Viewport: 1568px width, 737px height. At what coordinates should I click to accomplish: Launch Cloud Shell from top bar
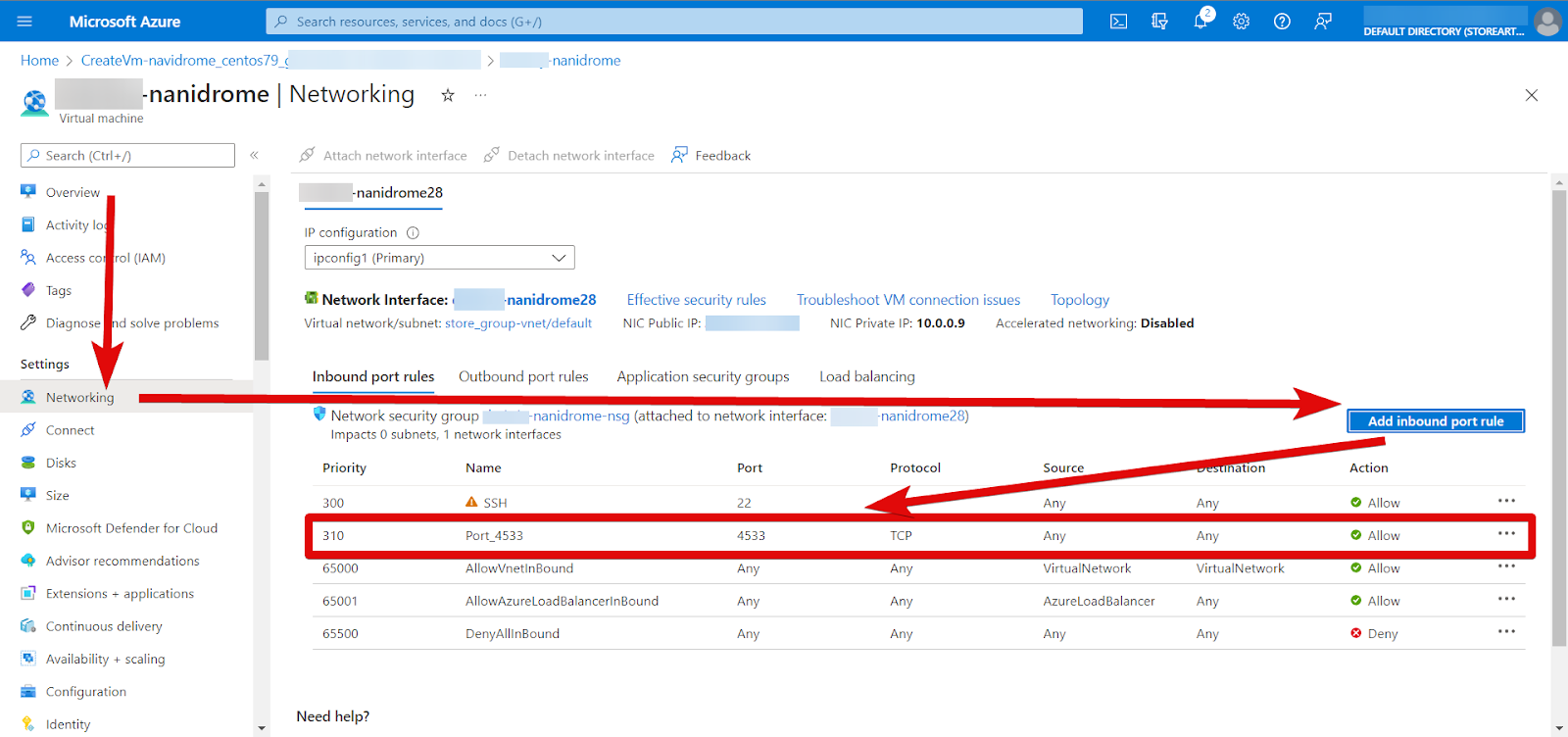1118,21
